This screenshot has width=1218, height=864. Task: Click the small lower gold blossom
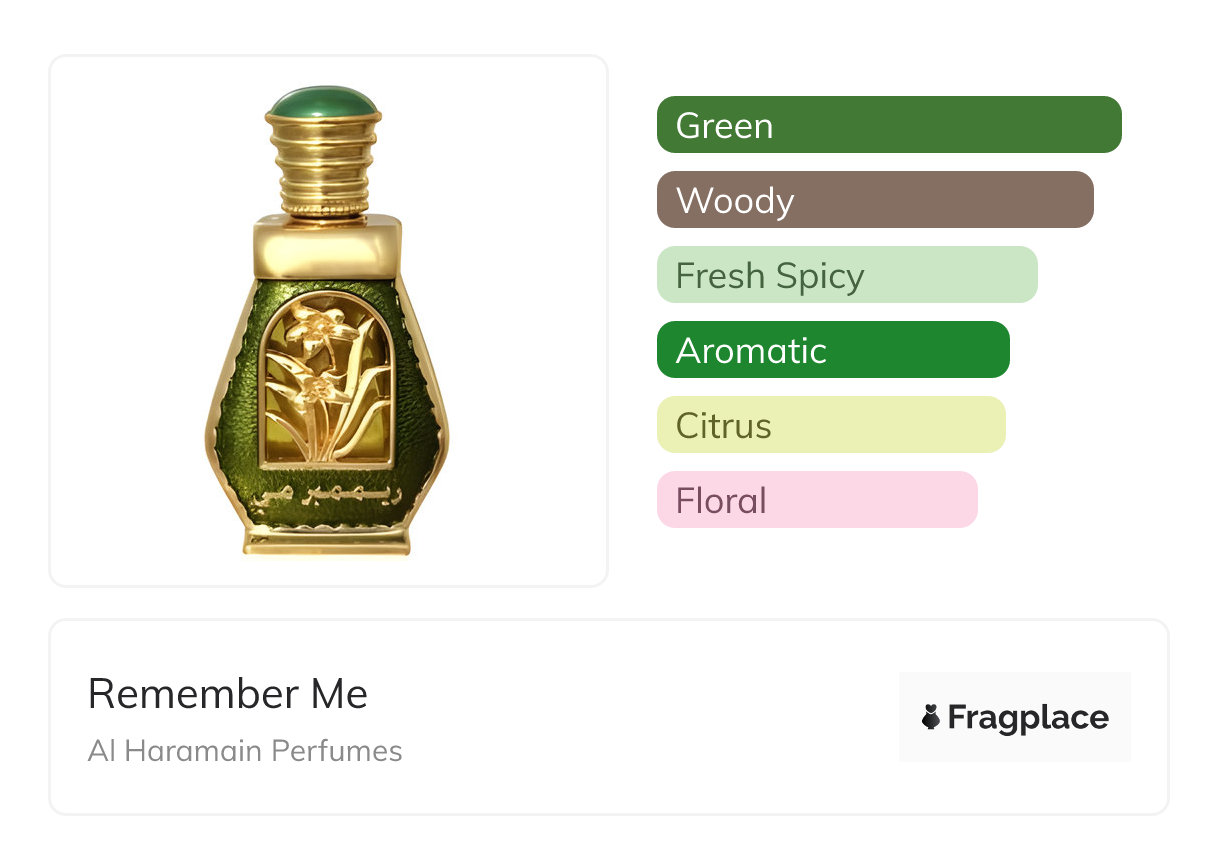click(x=318, y=385)
